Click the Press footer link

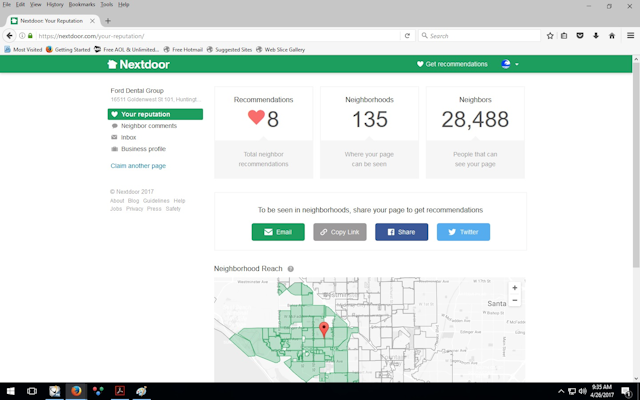point(154,209)
